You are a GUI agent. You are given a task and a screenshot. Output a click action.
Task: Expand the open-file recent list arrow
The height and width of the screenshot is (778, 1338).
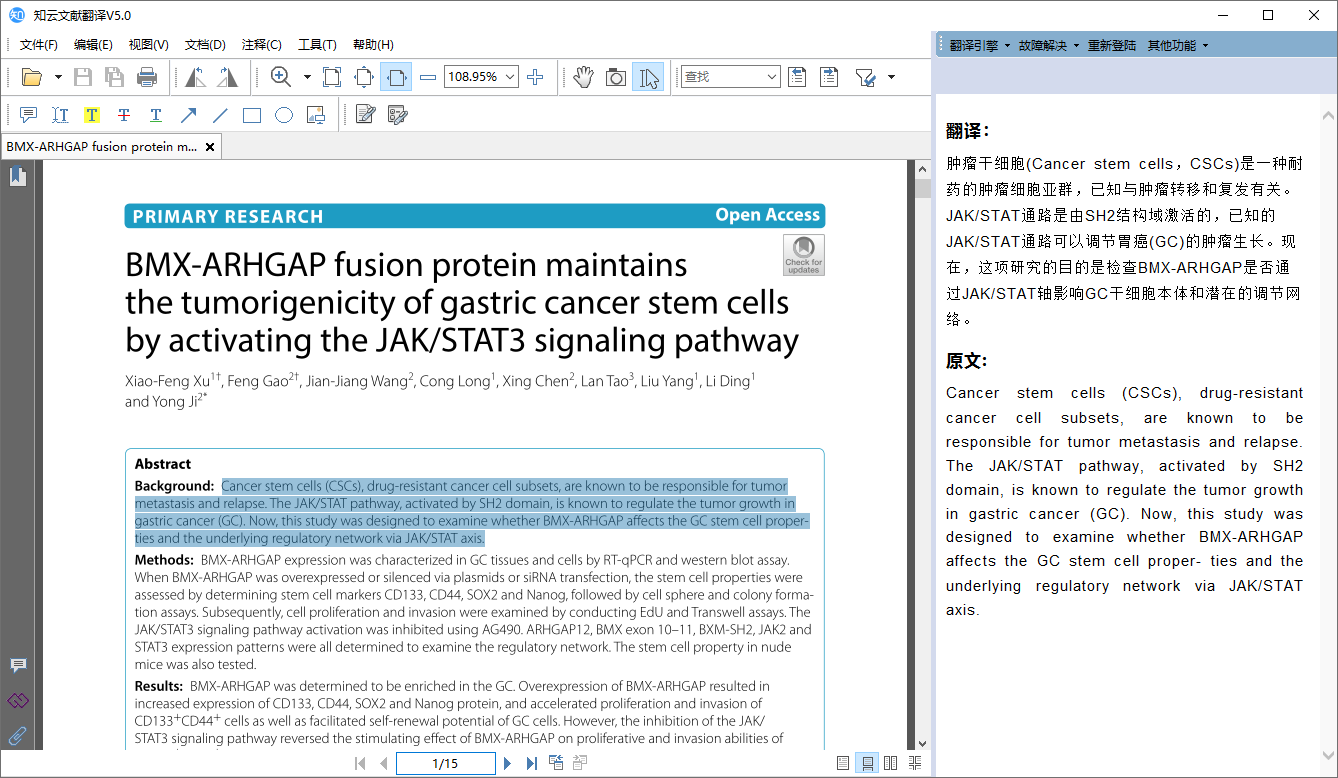58,77
